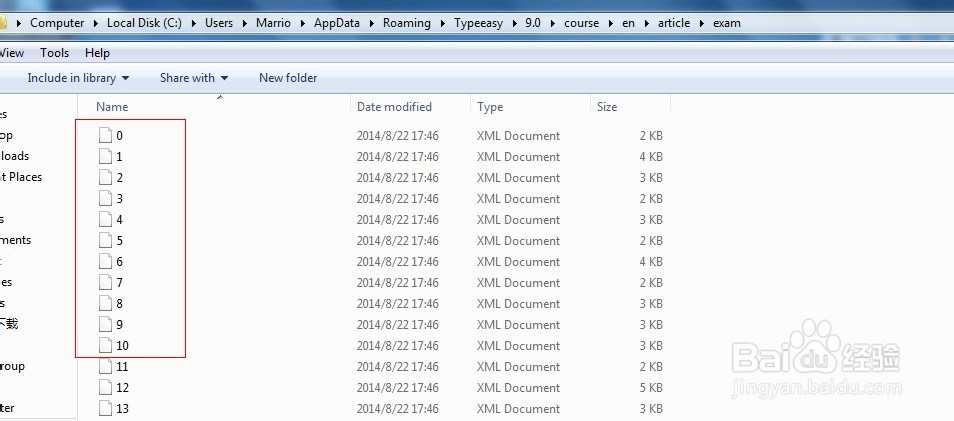Click the file icon of file 5

point(105,240)
